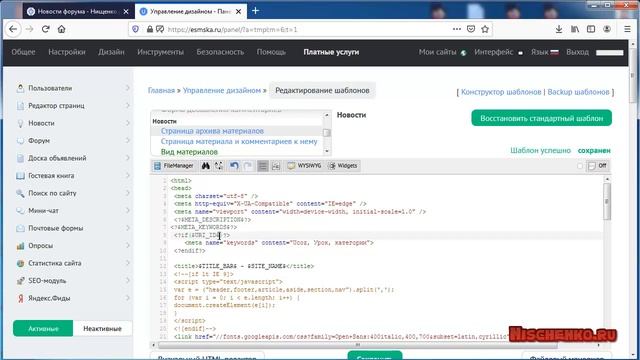Open the Widgets panel
The height and width of the screenshot is (360, 640).
coord(343,166)
